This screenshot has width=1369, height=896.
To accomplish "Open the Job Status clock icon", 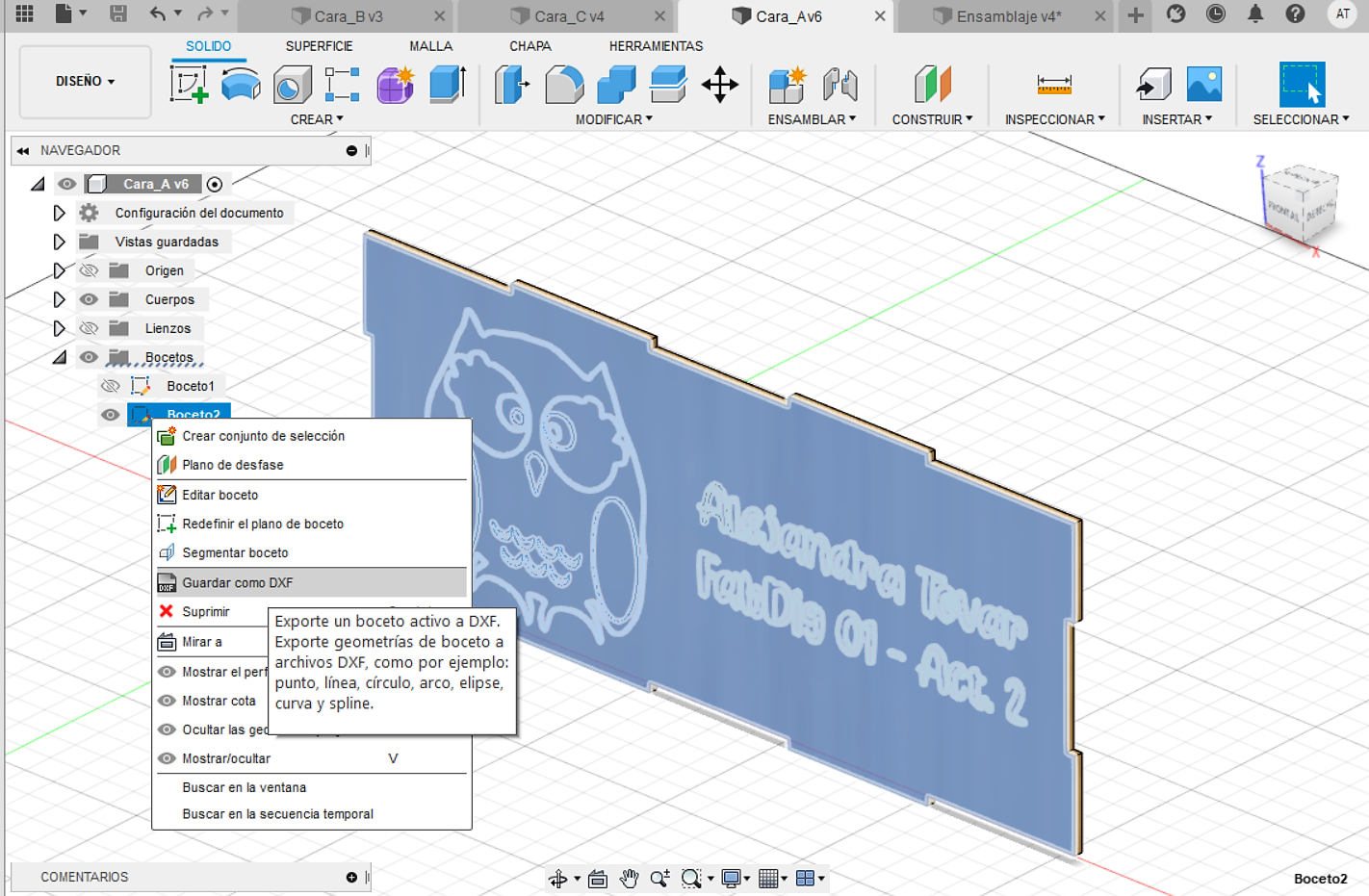I will [x=1216, y=13].
